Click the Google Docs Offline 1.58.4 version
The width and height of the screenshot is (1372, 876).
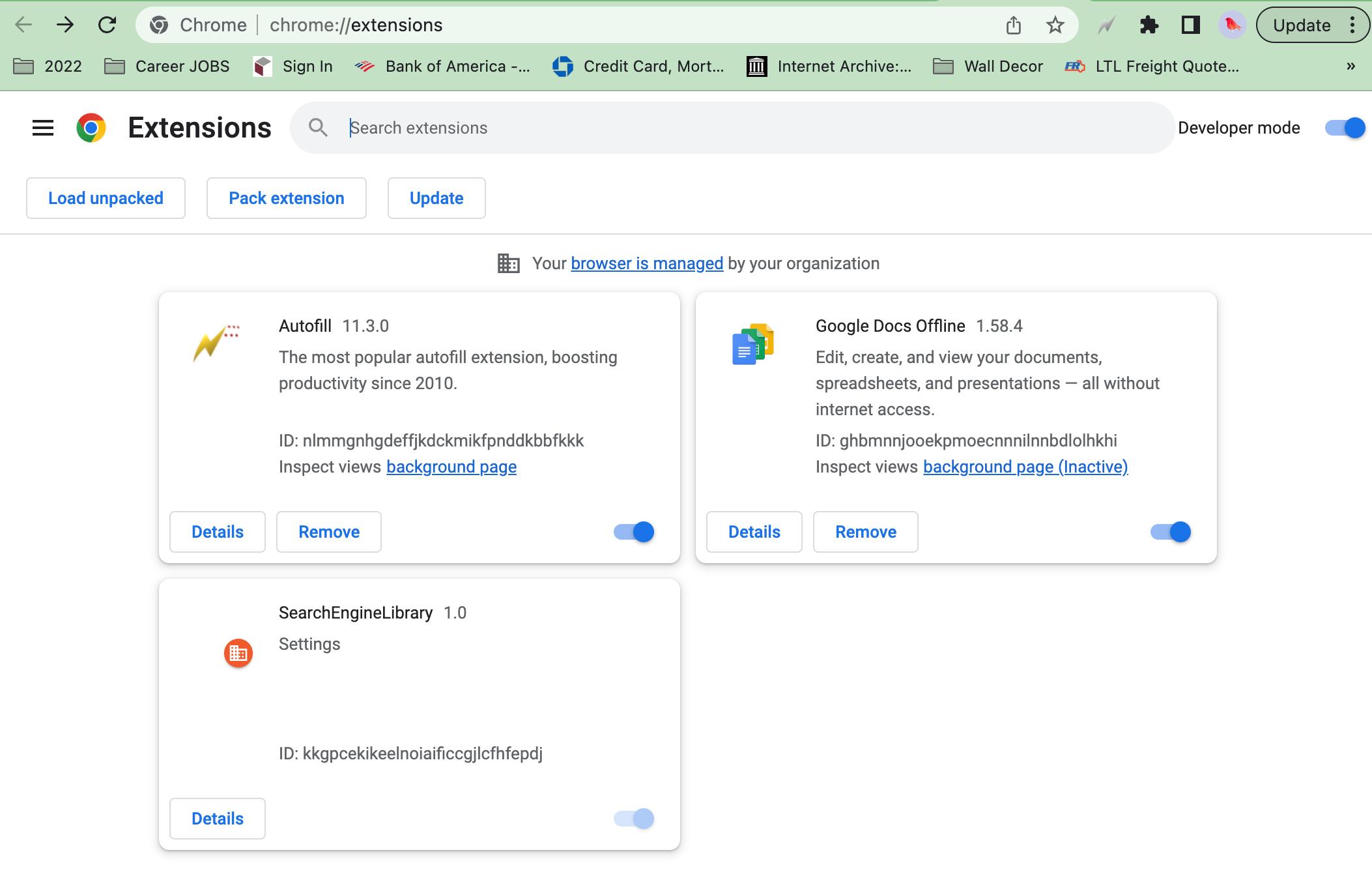(999, 326)
